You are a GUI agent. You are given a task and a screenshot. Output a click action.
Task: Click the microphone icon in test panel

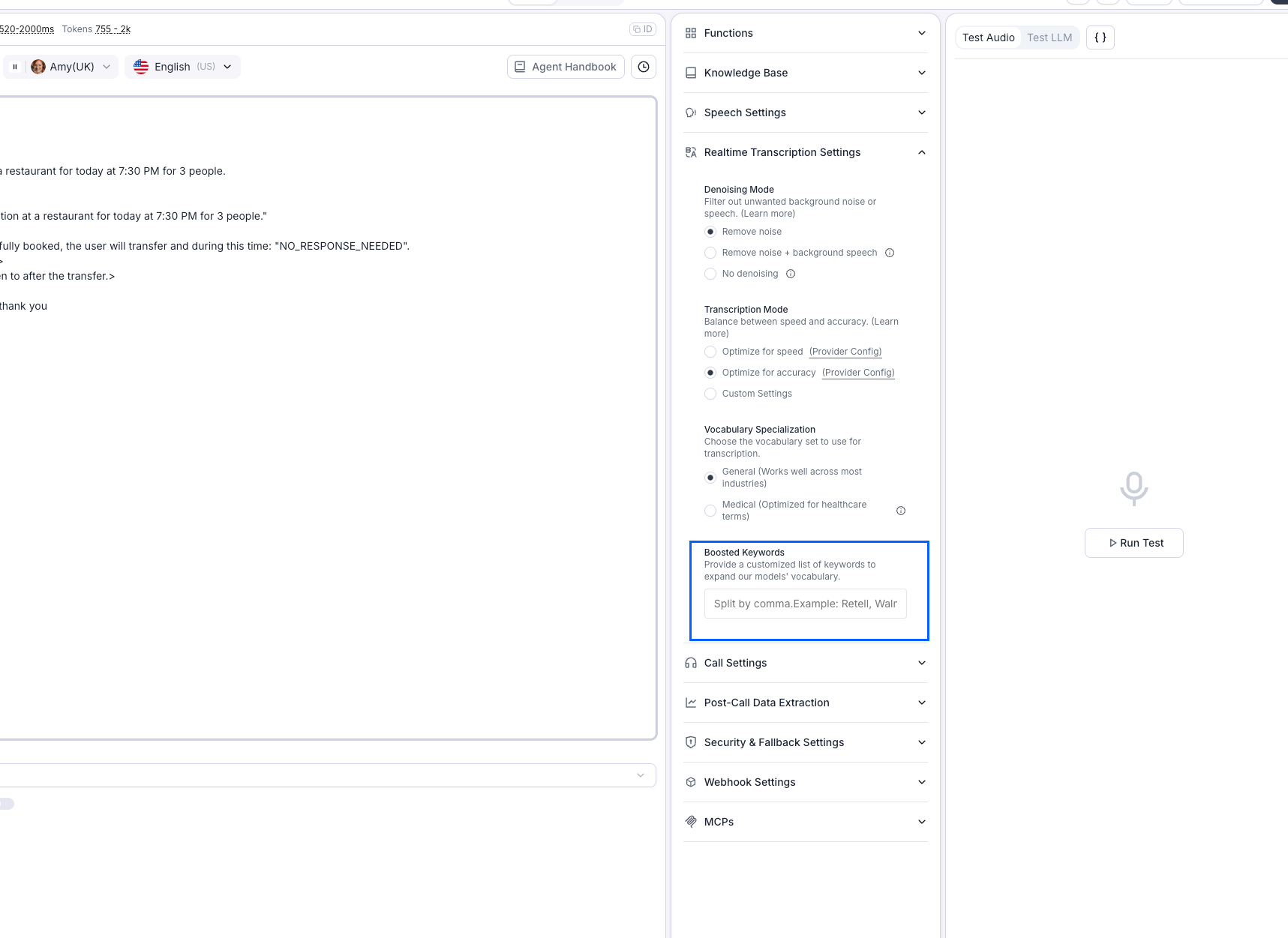click(x=1134, y=489)
